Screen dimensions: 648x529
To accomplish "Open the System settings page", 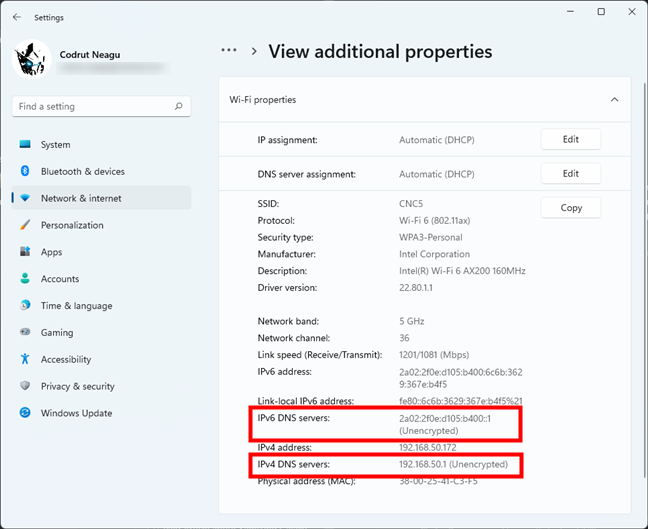I will point(101,145).
